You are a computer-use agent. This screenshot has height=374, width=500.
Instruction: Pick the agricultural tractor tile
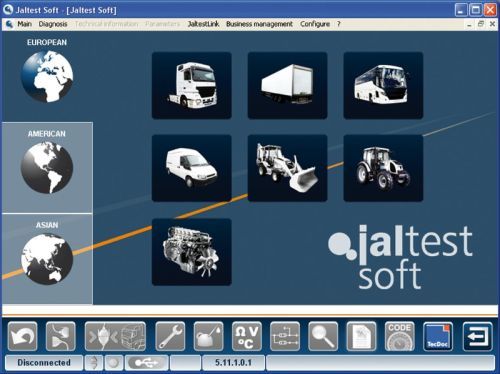[x=383, y=168]
